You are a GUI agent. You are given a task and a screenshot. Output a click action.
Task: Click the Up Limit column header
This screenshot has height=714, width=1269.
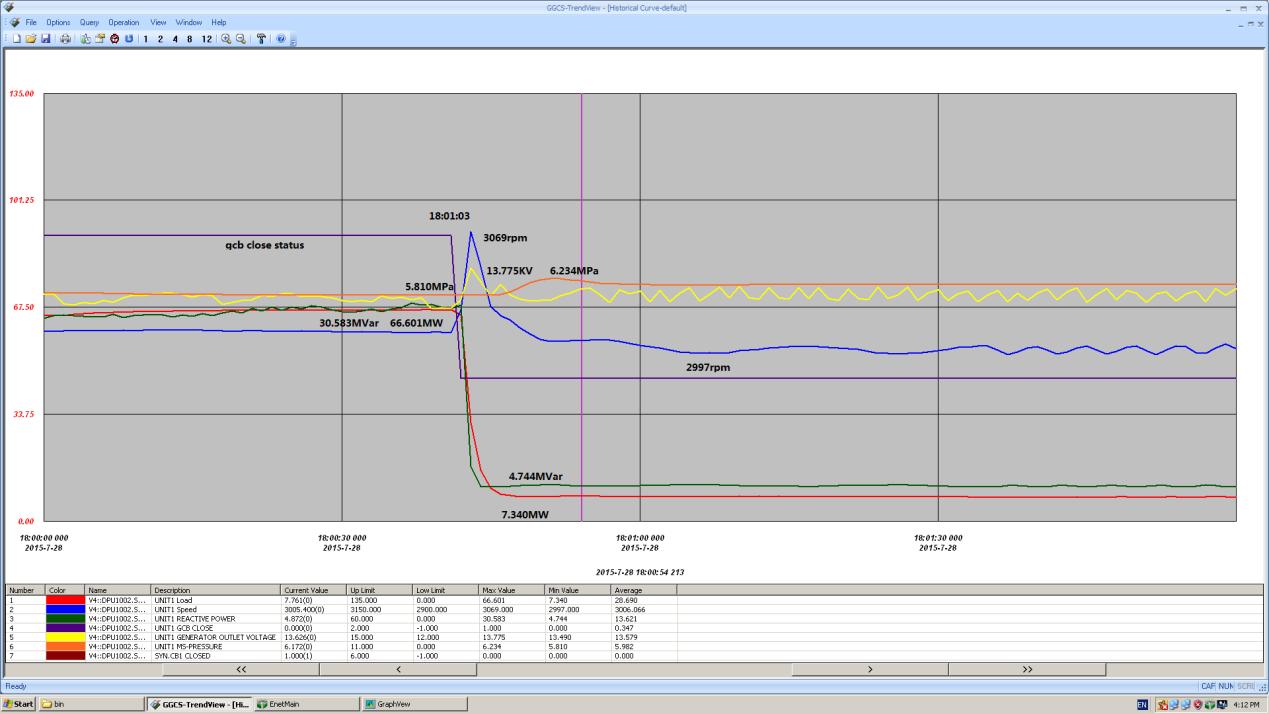379,591
